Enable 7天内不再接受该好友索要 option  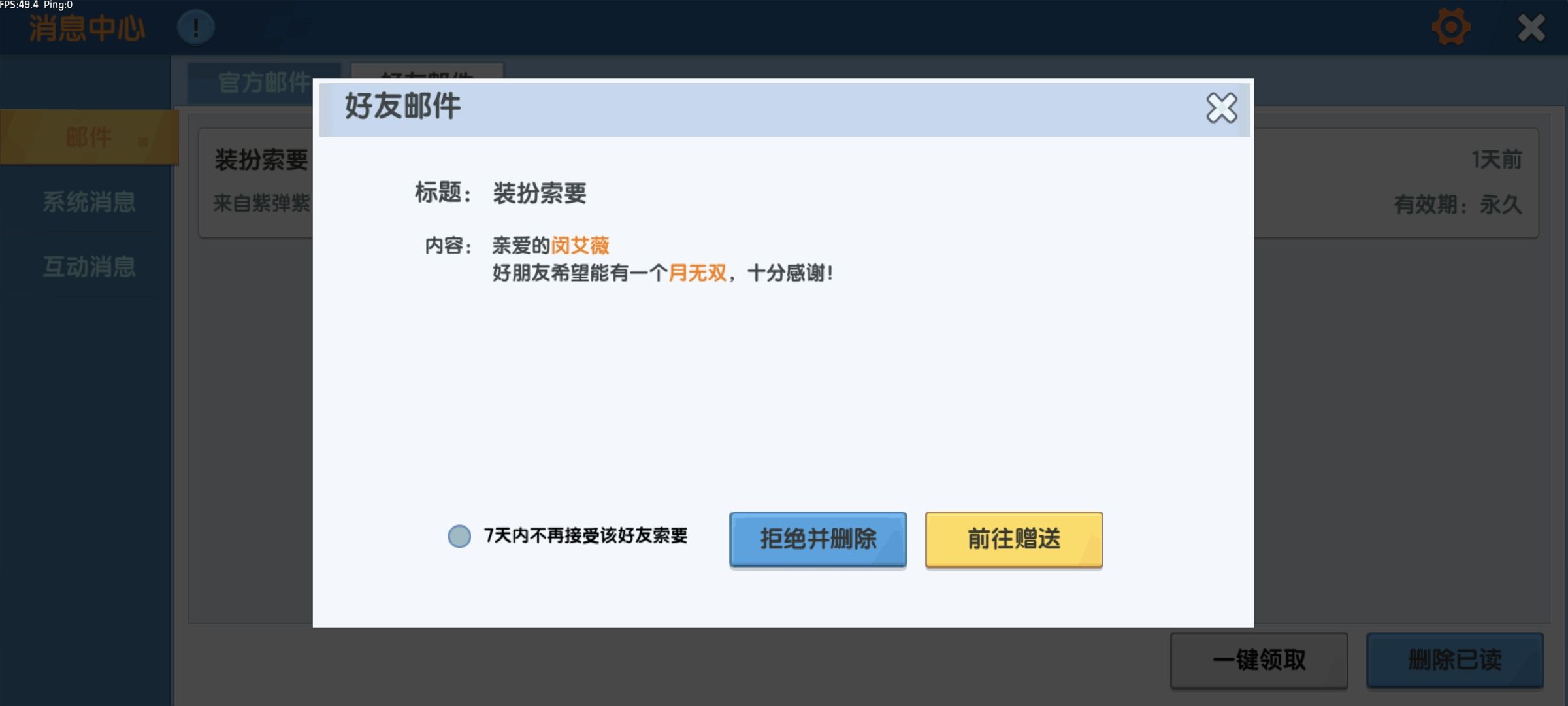click(459, 536)
